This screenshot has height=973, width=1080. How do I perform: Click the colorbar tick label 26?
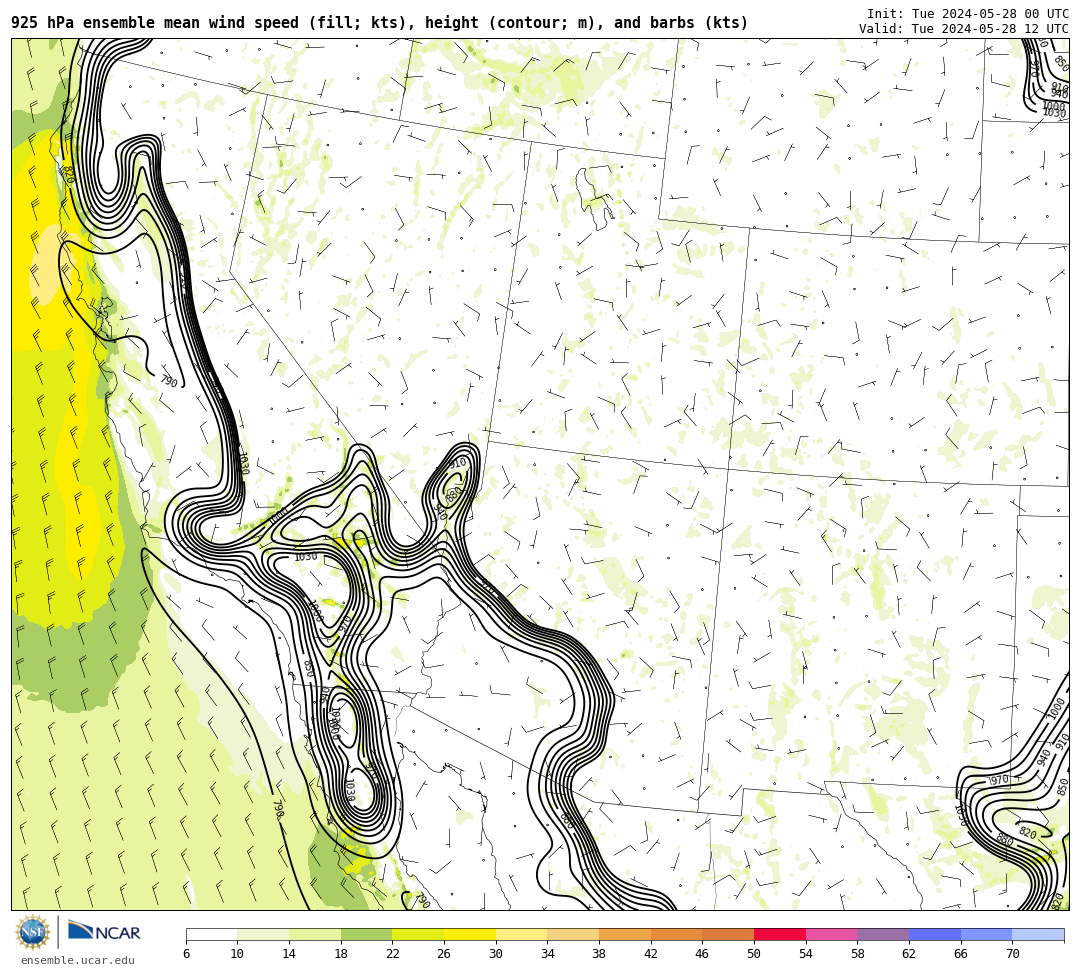pos(444,954)
